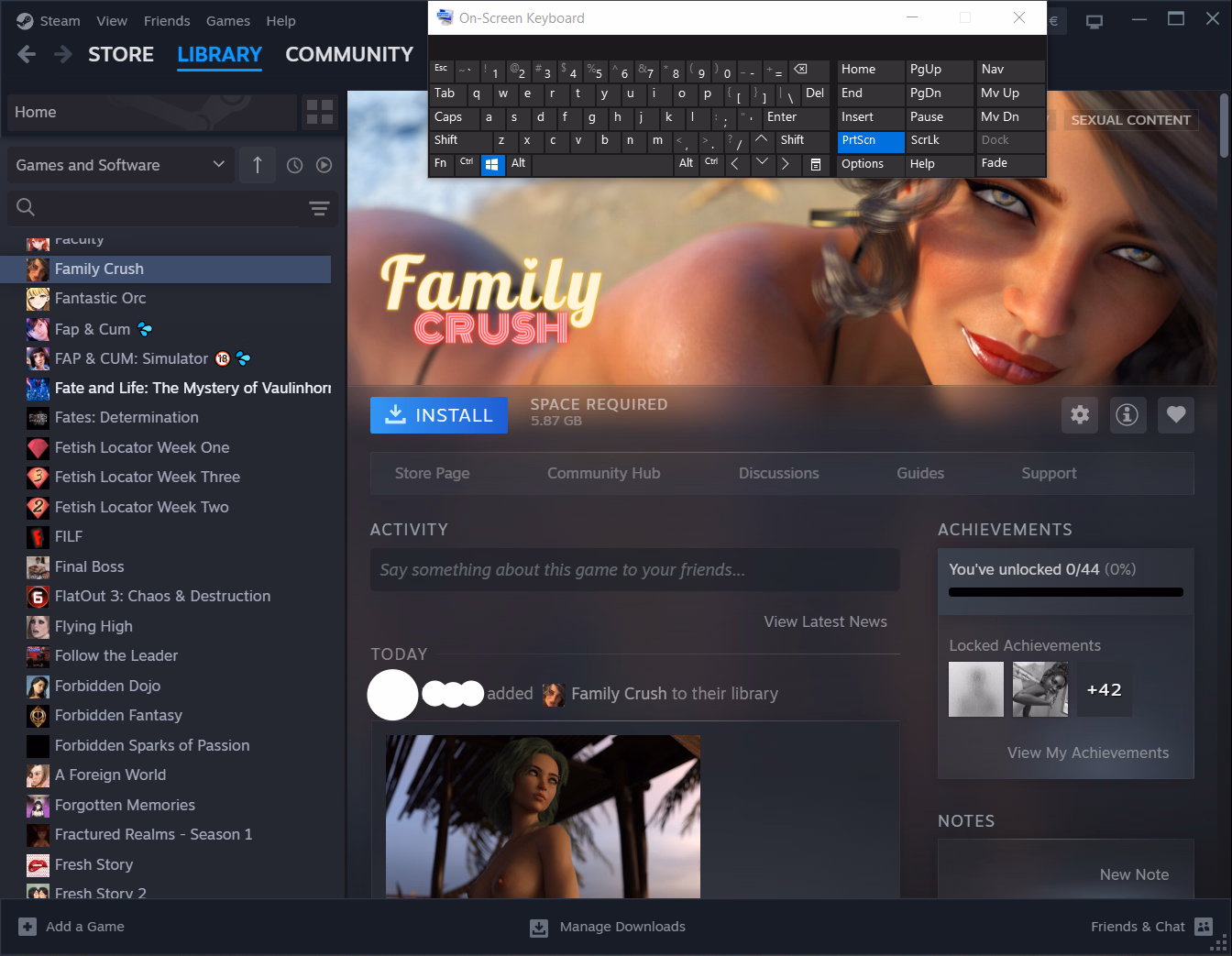
Task: Open the Friends menu
Action: tap(167, 21)
